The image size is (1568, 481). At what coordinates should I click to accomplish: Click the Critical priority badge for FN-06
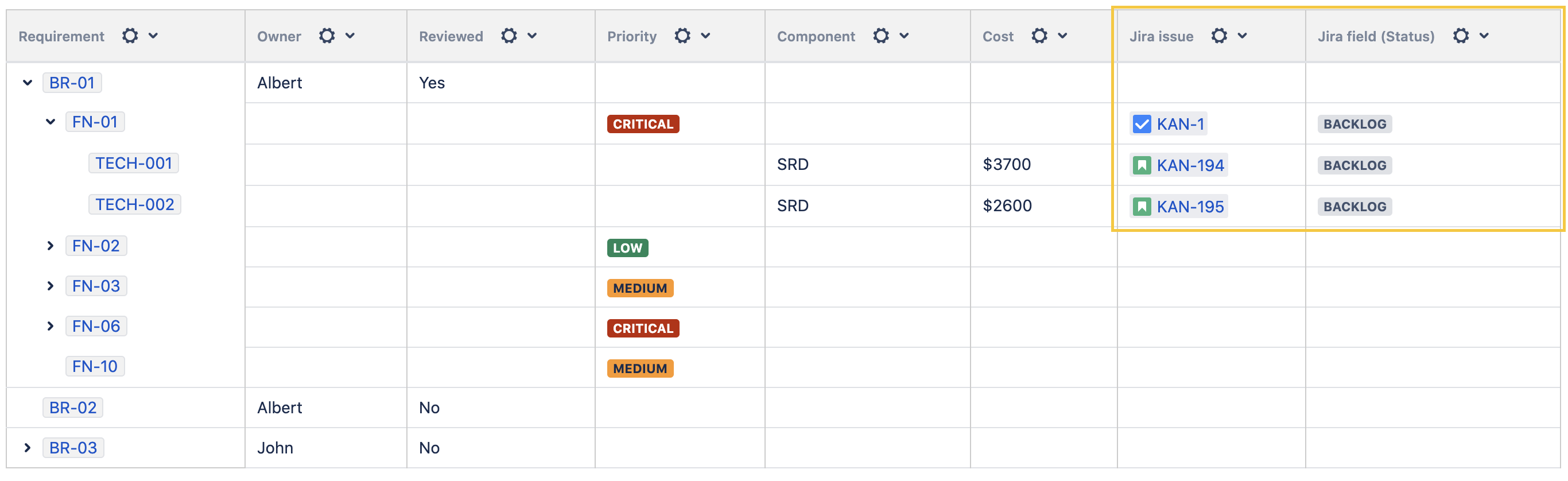(642, 329)
